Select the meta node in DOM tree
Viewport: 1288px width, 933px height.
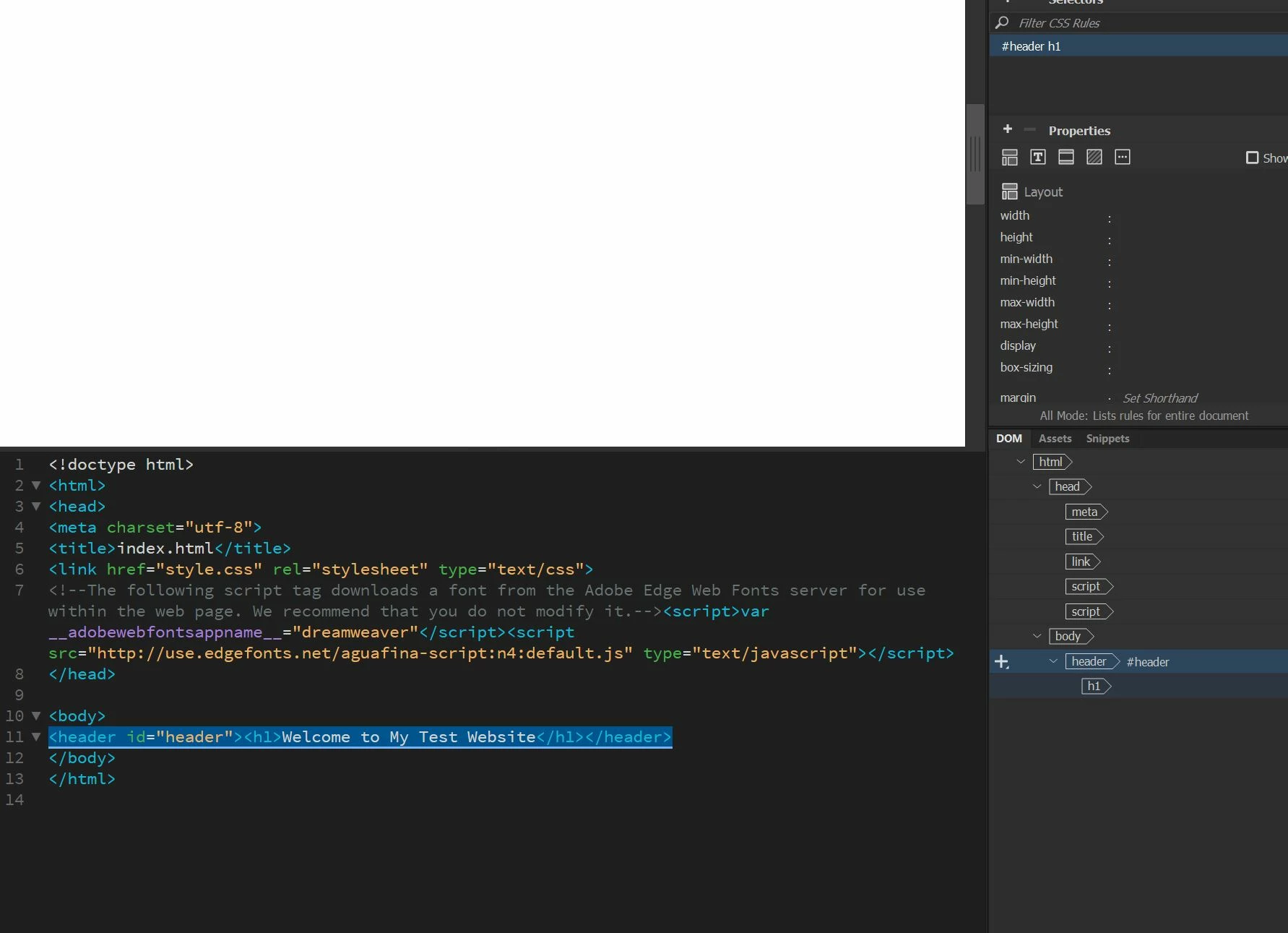pos(1086,512)
